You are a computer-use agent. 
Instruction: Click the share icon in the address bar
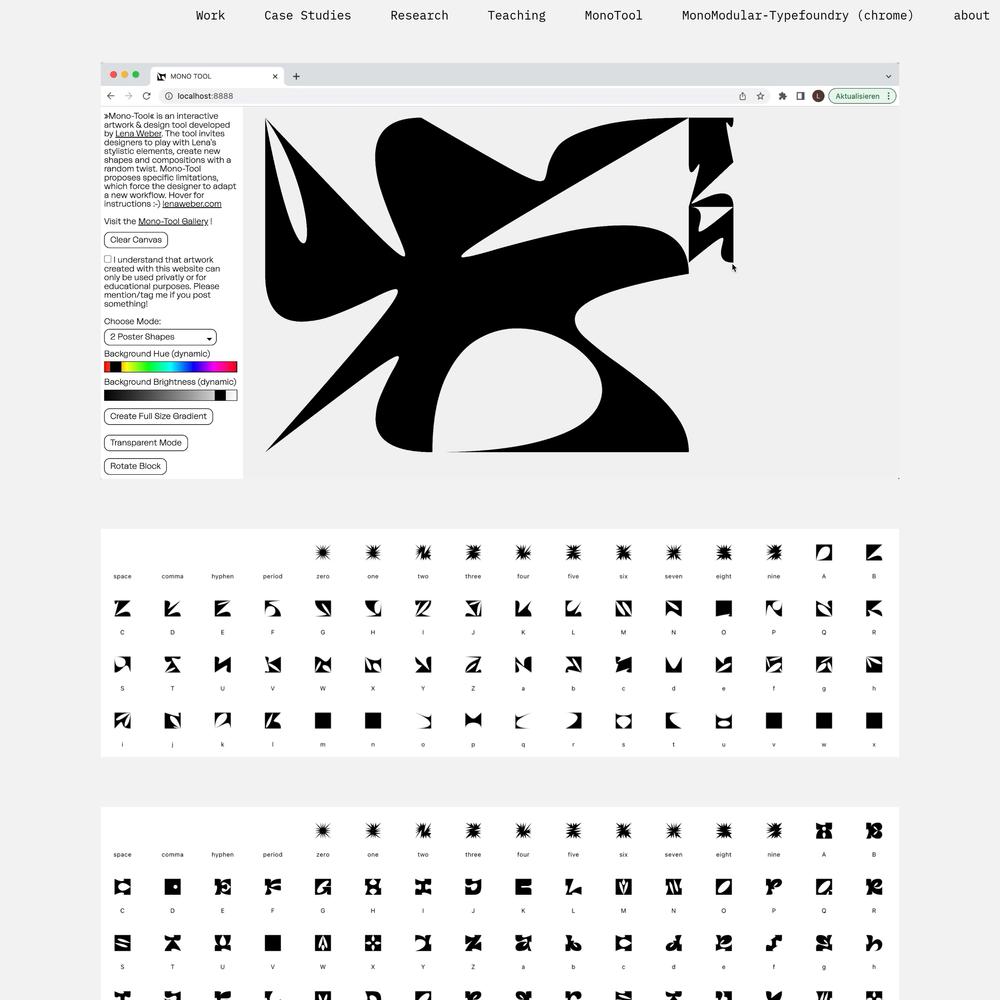click(742, 96)
